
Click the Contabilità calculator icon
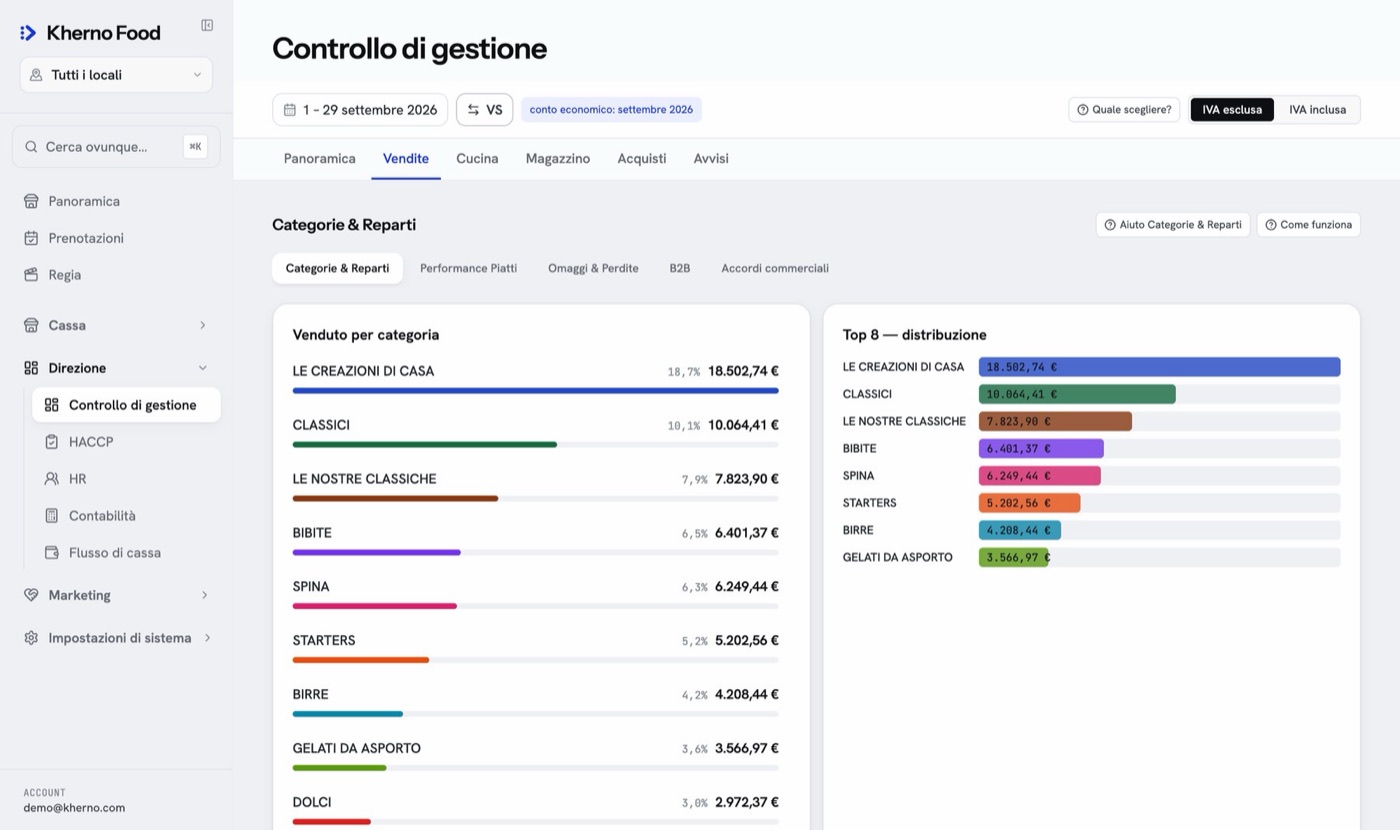(x=52, y=516)
